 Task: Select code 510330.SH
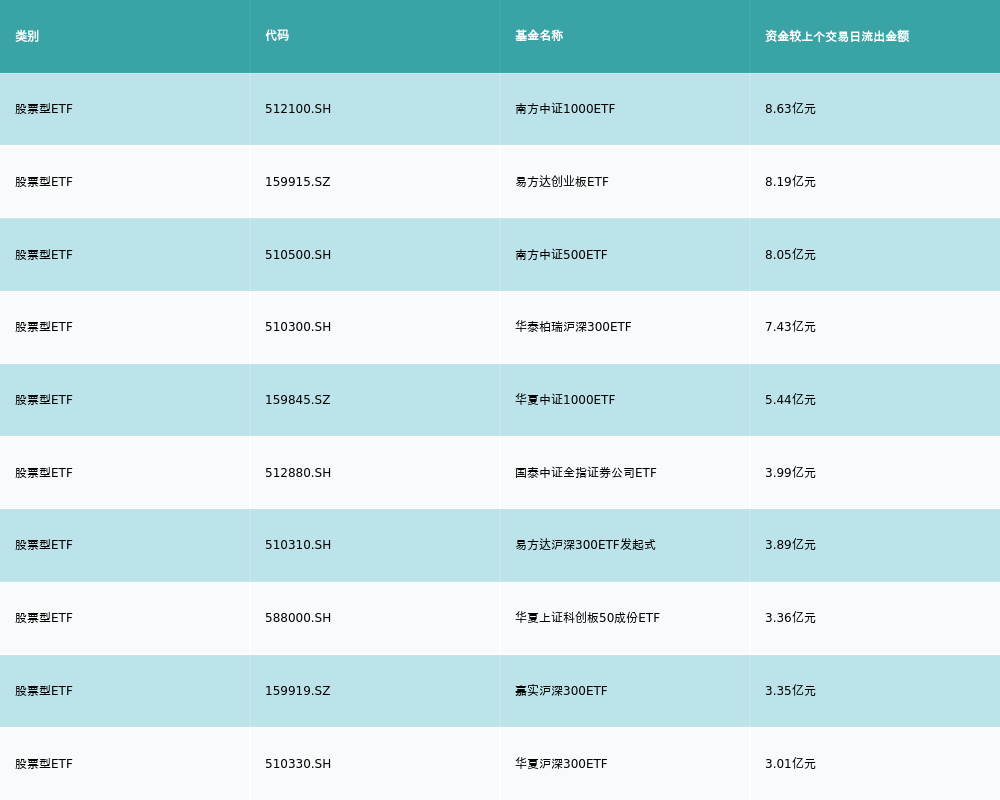click(x=298, y=764)
